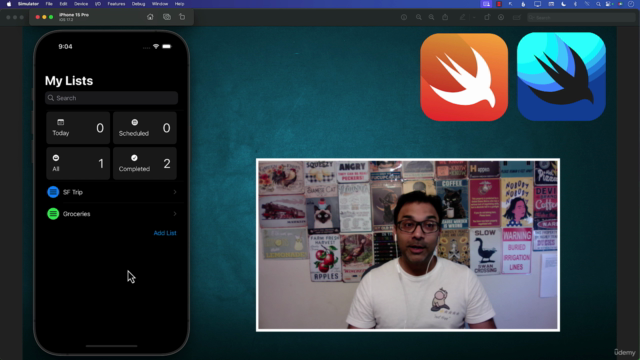The height and width of the screenshot is (360, 640).
Task: Open the Apple menu
Action: (x=9, y=4)
